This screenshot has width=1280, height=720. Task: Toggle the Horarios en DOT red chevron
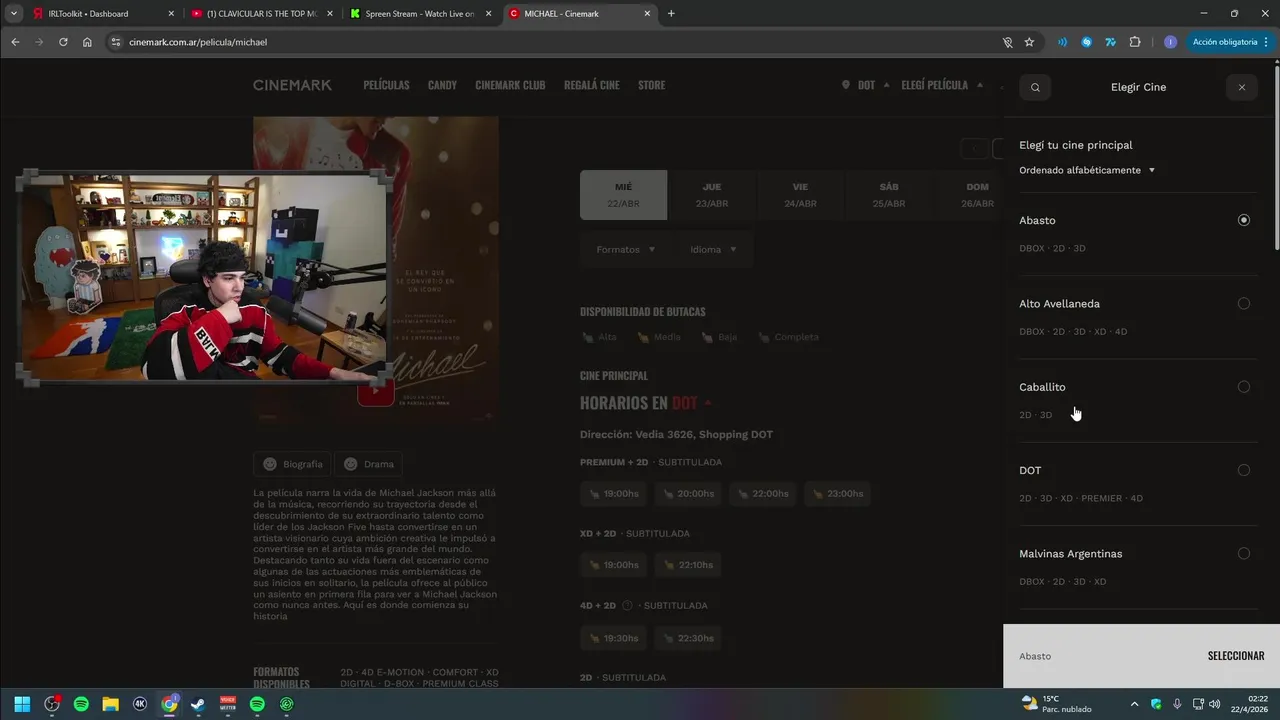pyautogui.click(x=708, y=403)
